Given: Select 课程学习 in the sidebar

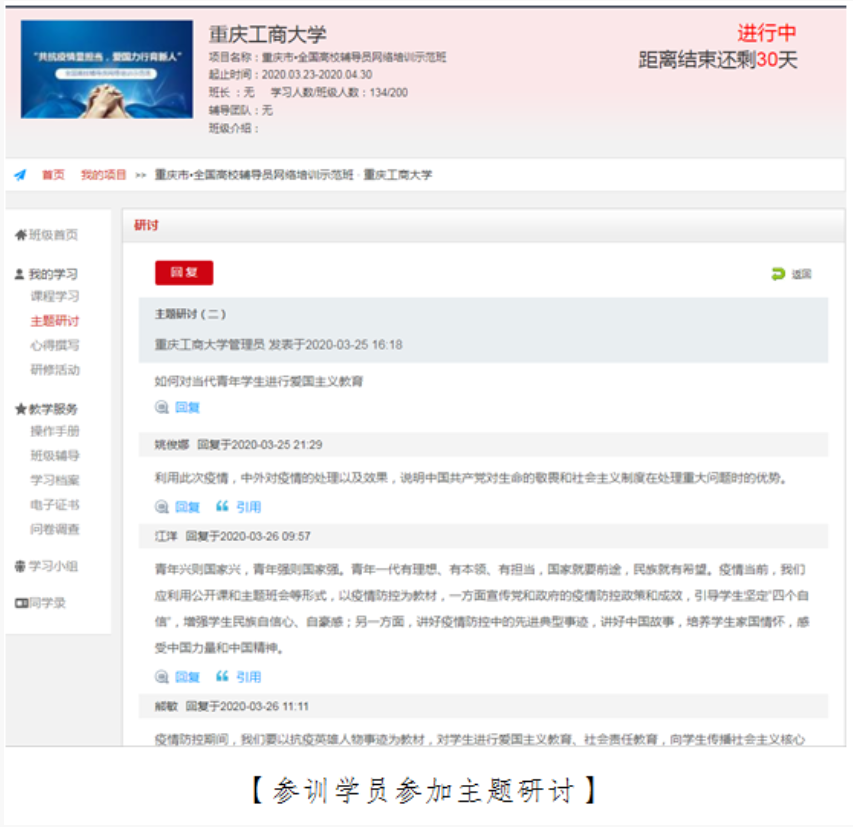Looking at the screenshot, I should (x=55, y=297).
